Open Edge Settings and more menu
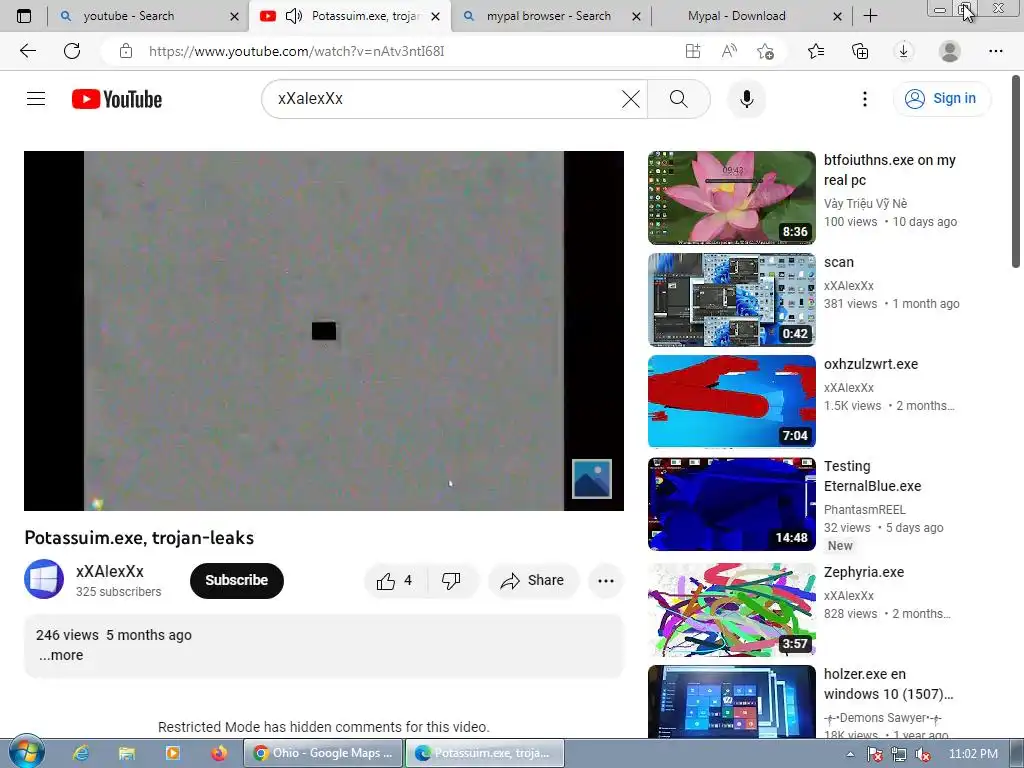The height and width of the screenshot is (768, 1024). click(995, 51)
